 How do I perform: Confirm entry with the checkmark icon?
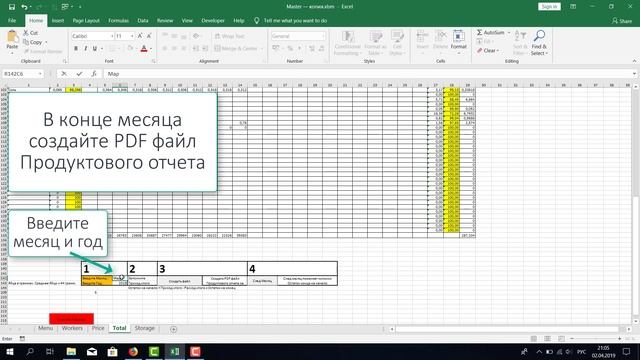[x=79, y=74]
